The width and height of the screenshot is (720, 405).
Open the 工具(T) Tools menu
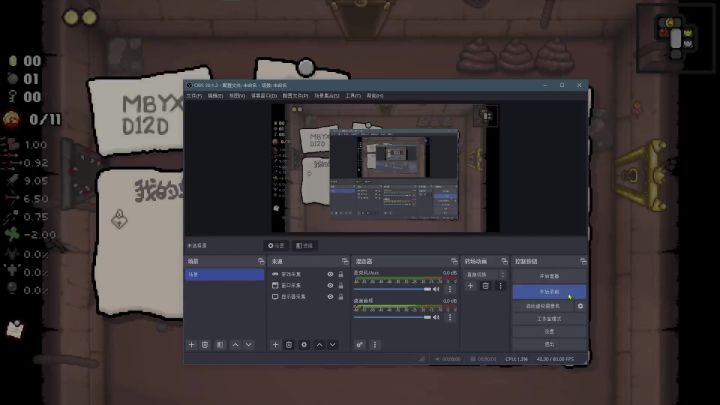[x=353, y=96]
